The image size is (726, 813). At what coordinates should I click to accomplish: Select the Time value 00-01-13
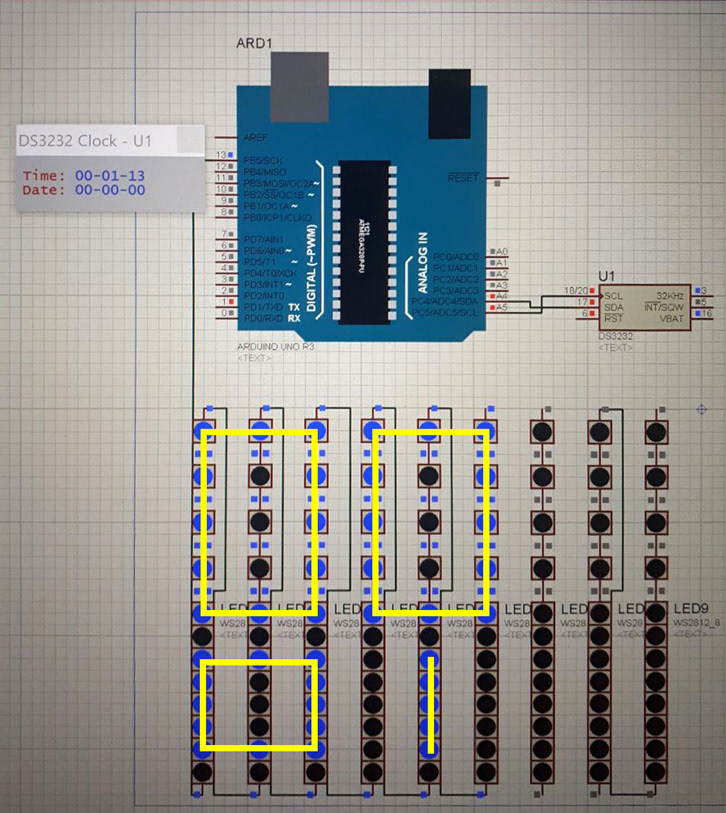(x=110, y=176)
